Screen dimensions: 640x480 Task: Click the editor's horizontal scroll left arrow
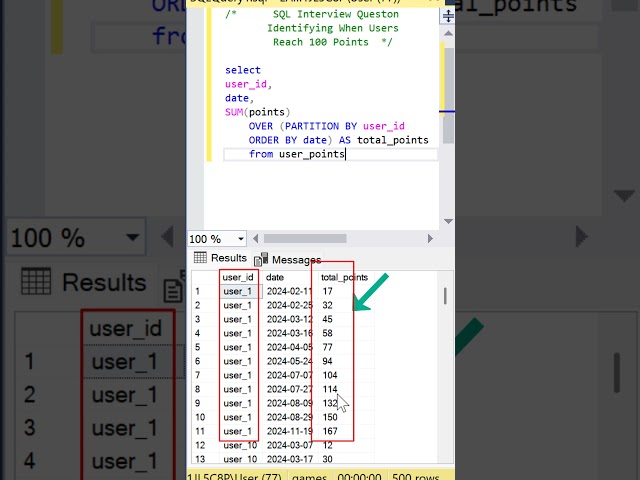256,239
